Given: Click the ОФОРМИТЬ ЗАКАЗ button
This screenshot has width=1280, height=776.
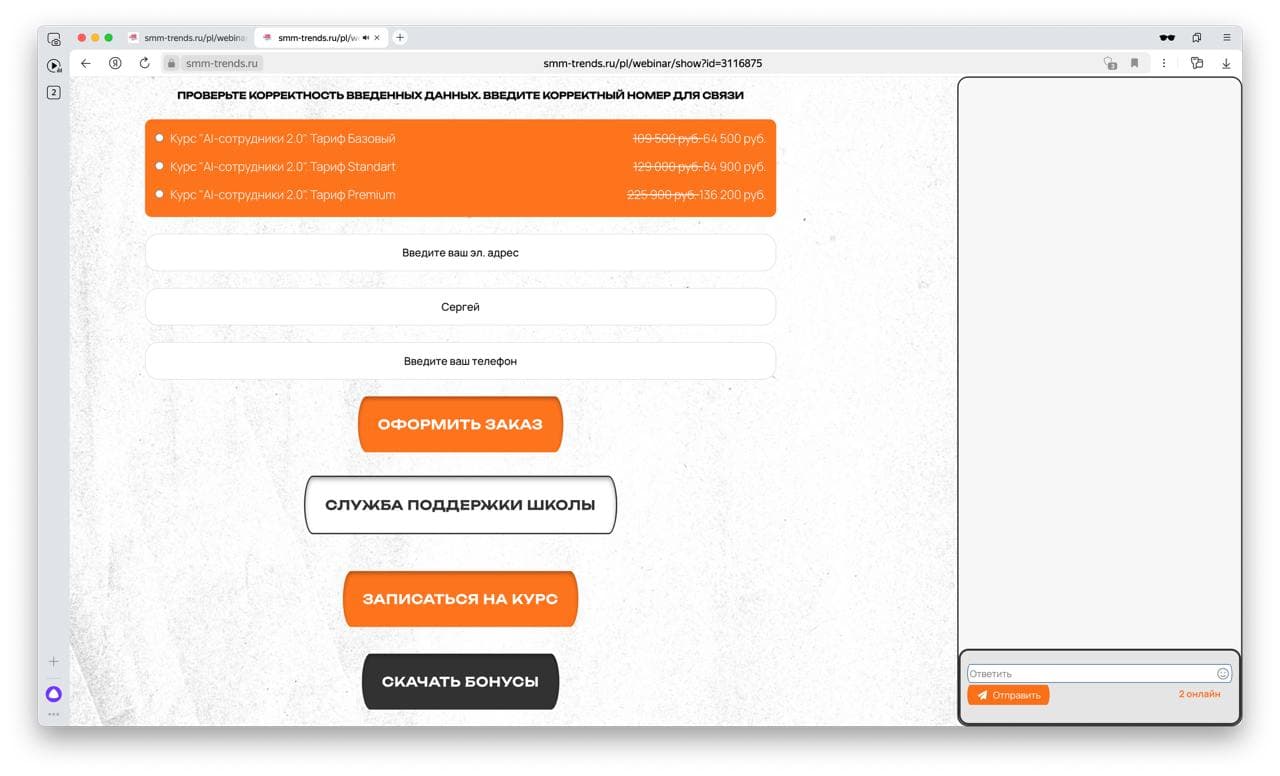Looking at the screenshot, I should (x=460, y=424).
